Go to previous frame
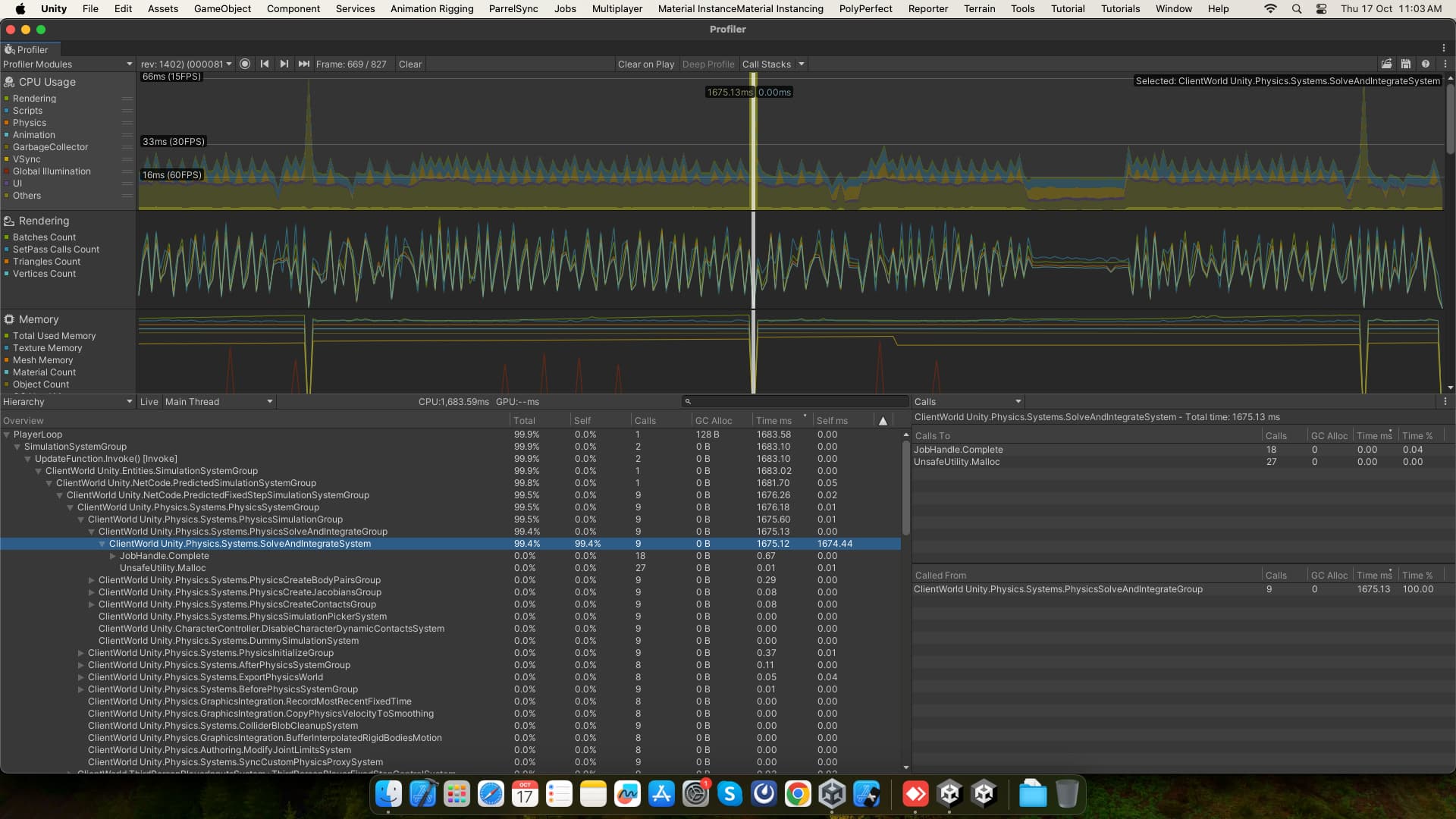 point(265,64)
